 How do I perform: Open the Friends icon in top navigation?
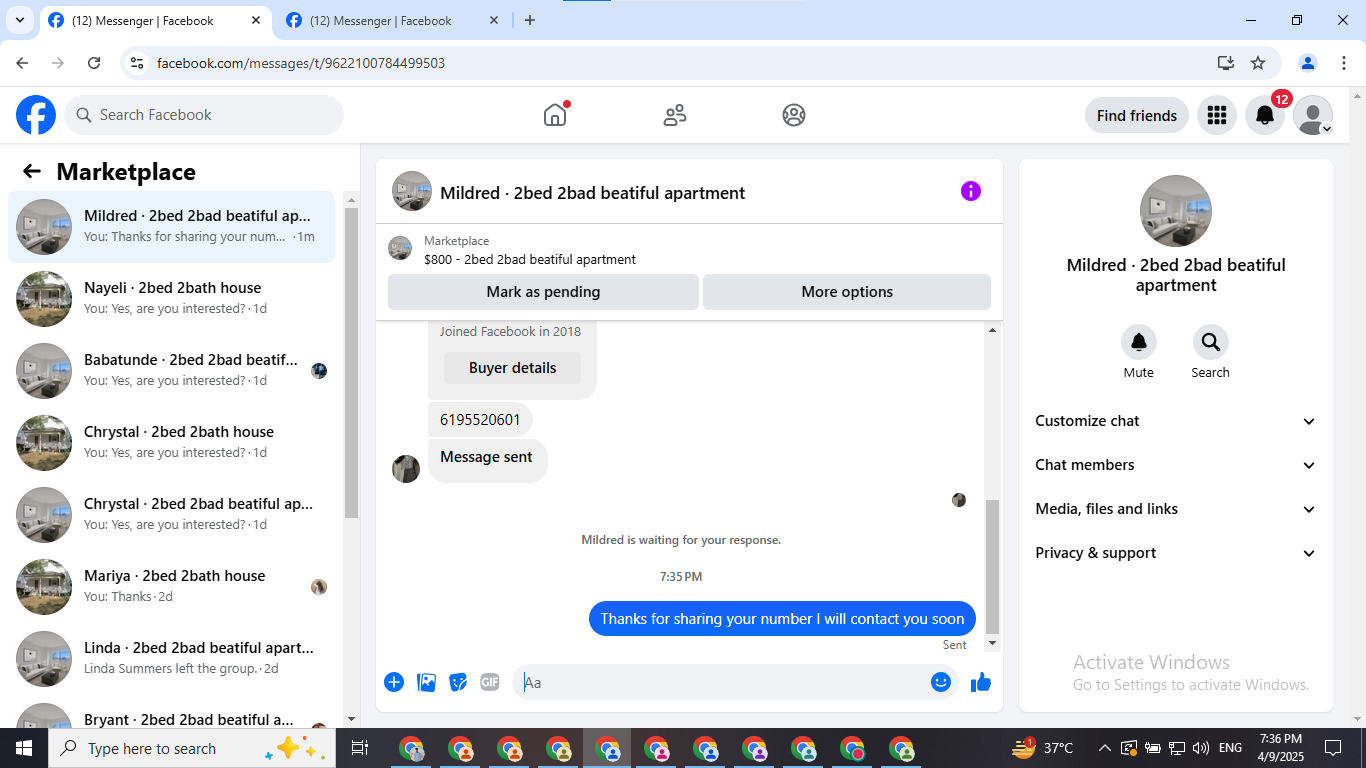[675, 115]
